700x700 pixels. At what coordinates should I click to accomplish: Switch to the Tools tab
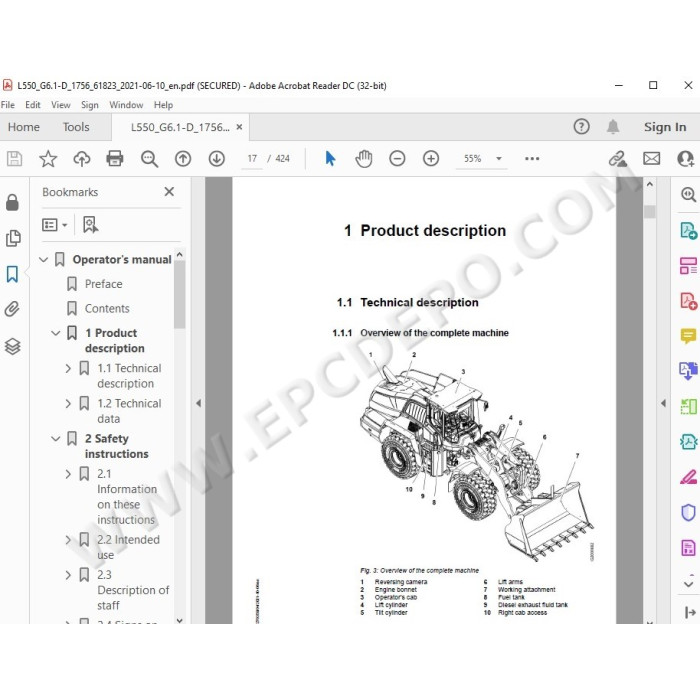[x=76, y=127]
